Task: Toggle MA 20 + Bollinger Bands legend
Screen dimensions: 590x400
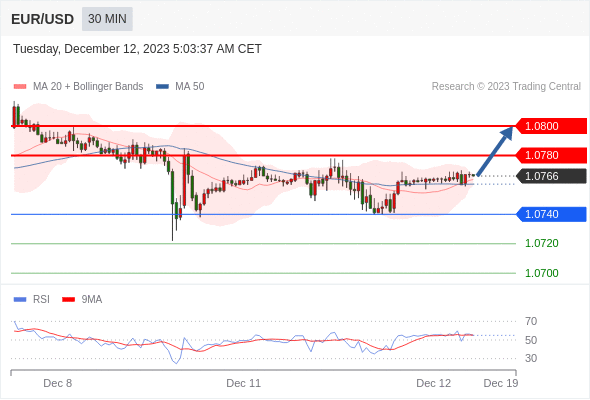Action: tap(78, 87)
